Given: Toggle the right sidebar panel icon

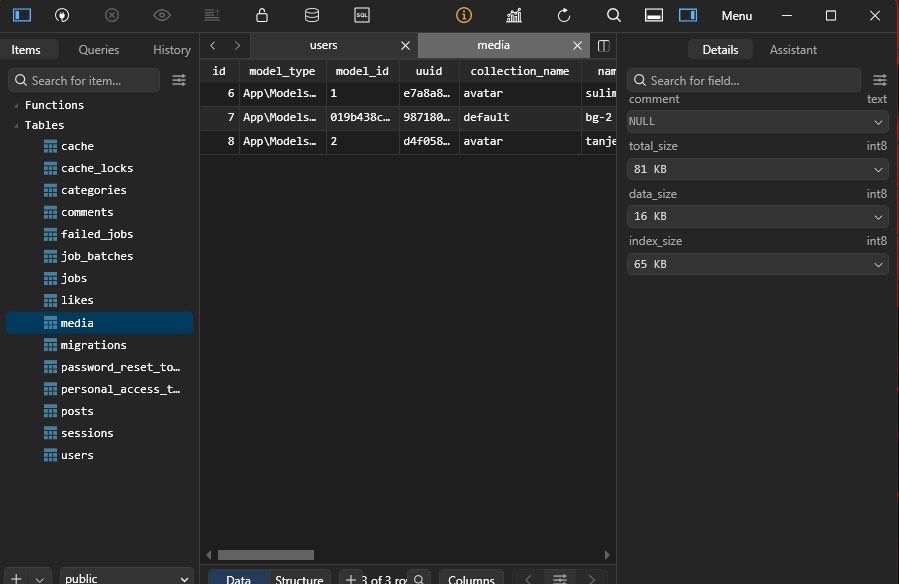Looking at the screenshot, I should tap(687, 15).
